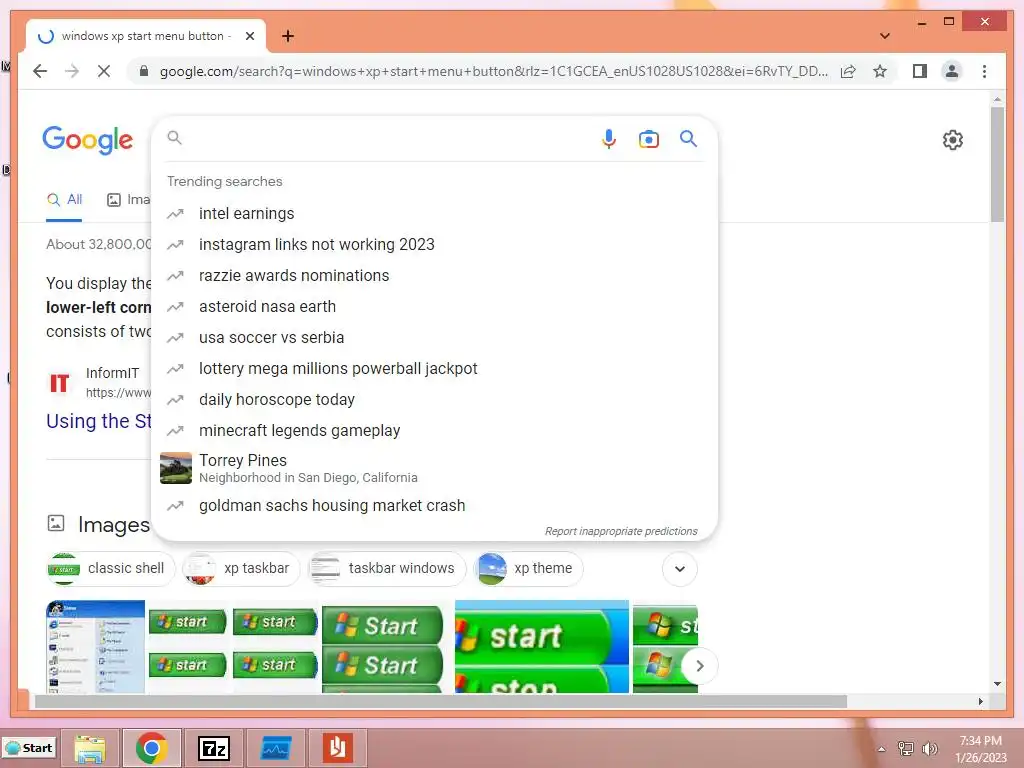1024x768 pixels.
Task: Click scroll down arrow of page scrollbar
Action: (x=997, y=684)
